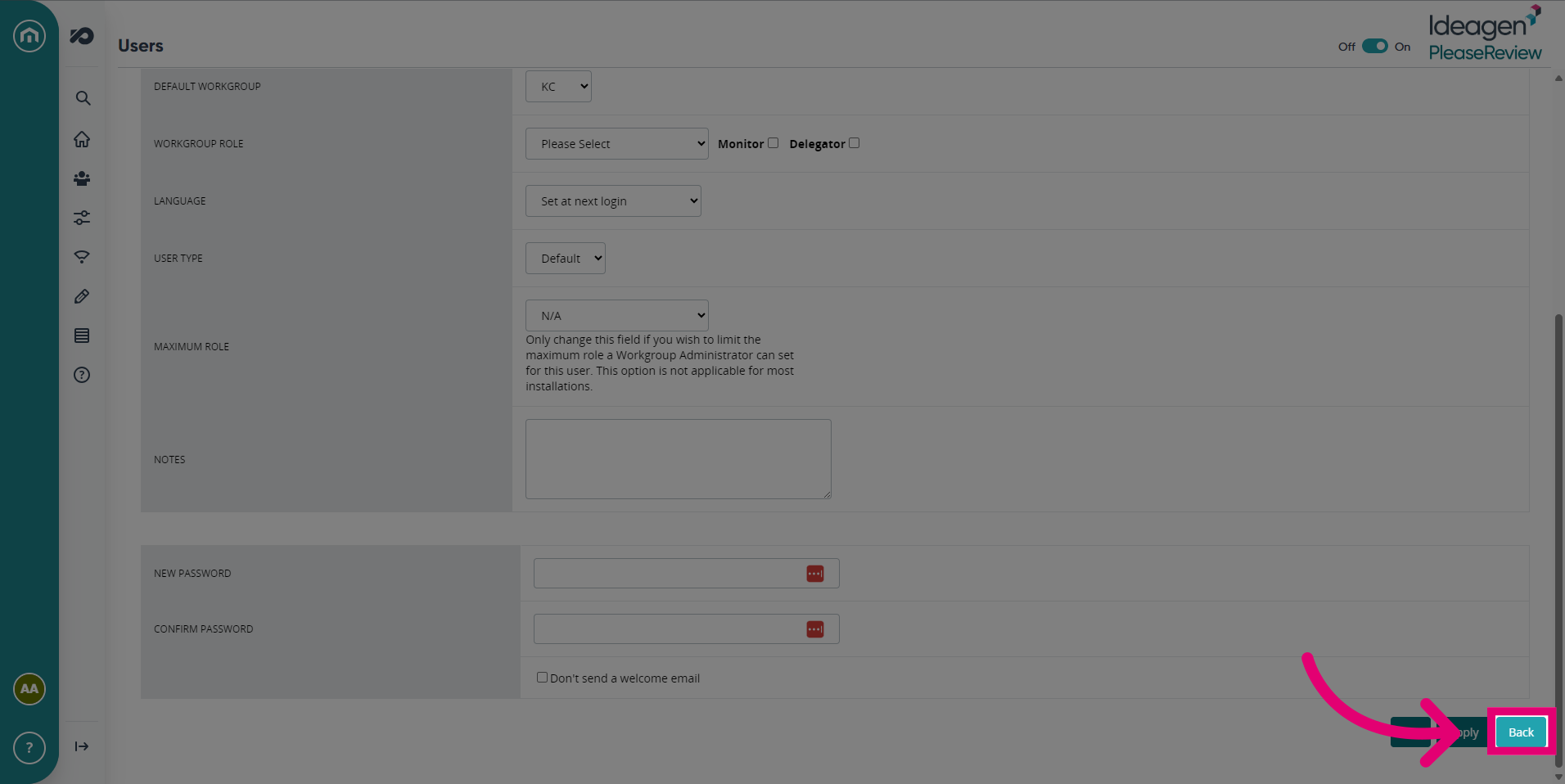
Task: Click the pencil edit icon
Action: (82, 296)
